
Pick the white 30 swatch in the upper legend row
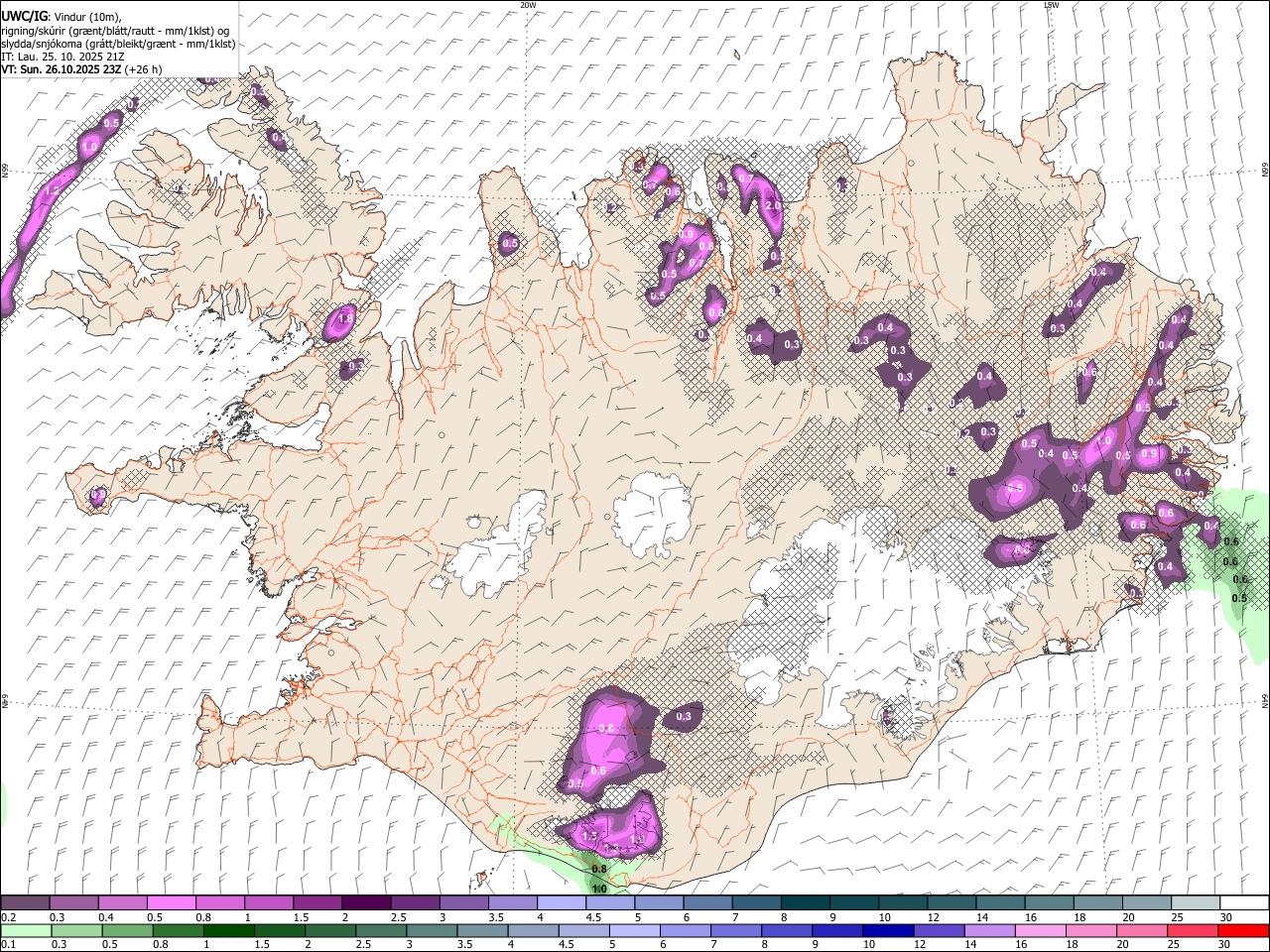(x=1244, y=902)
